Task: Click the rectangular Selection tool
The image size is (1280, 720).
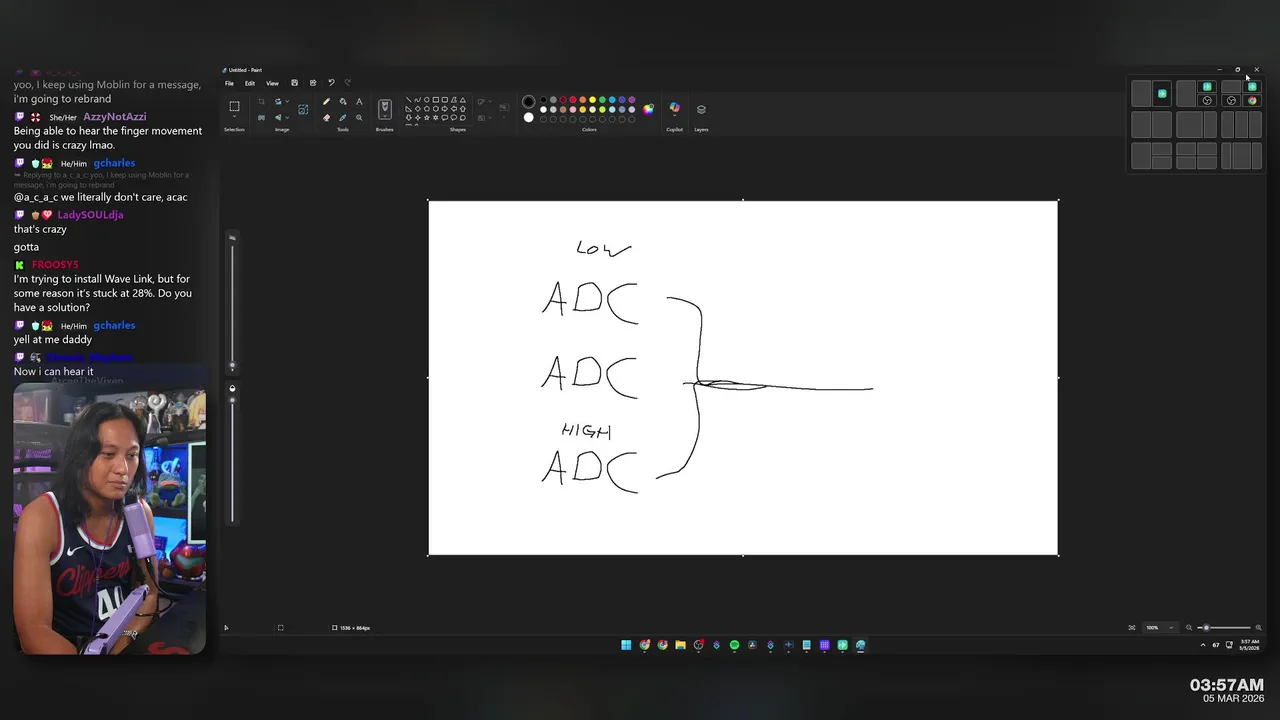Action: click(x=234, y=106)
